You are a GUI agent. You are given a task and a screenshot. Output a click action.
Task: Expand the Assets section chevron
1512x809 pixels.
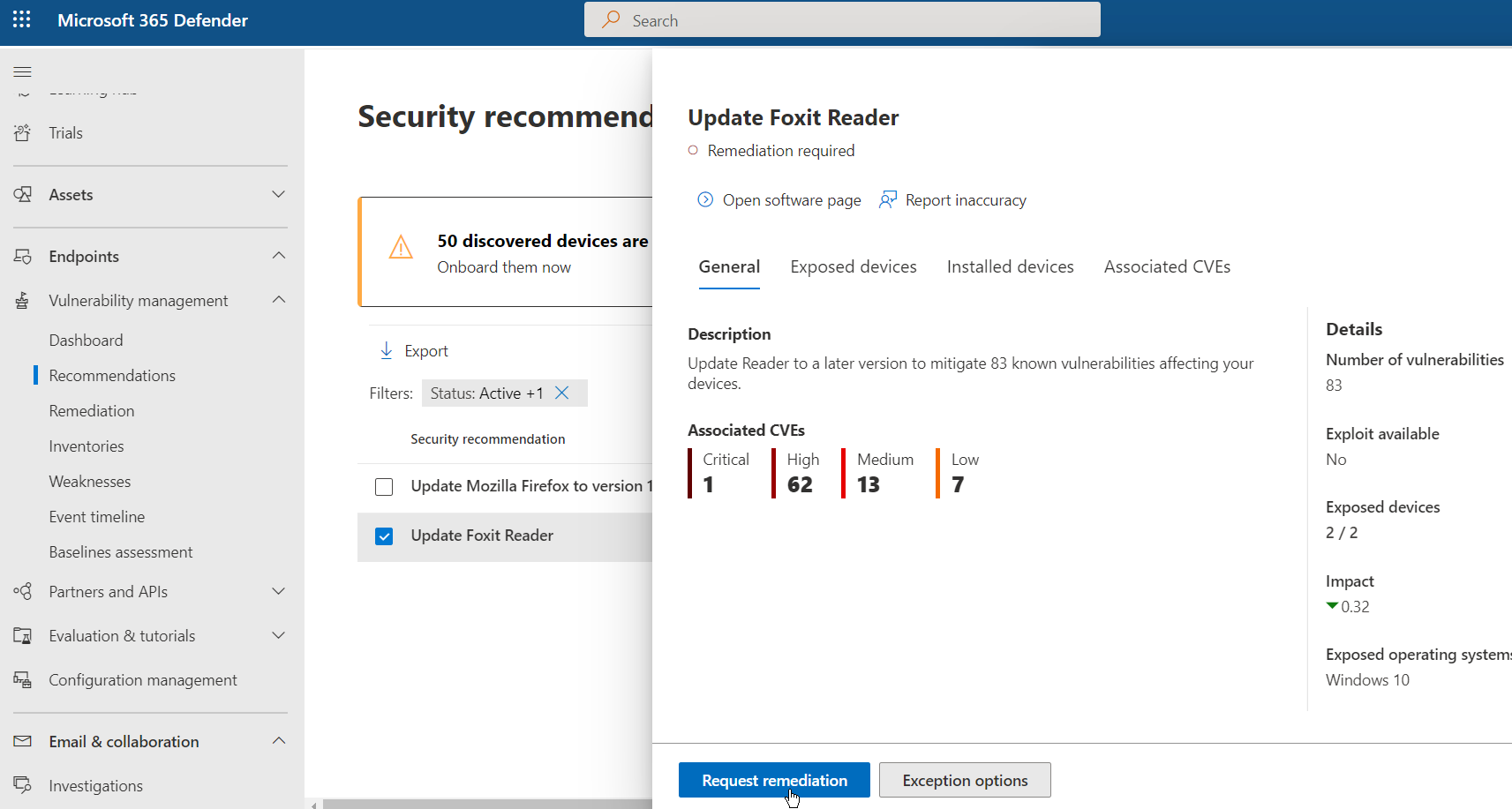(x=279, y=194)
